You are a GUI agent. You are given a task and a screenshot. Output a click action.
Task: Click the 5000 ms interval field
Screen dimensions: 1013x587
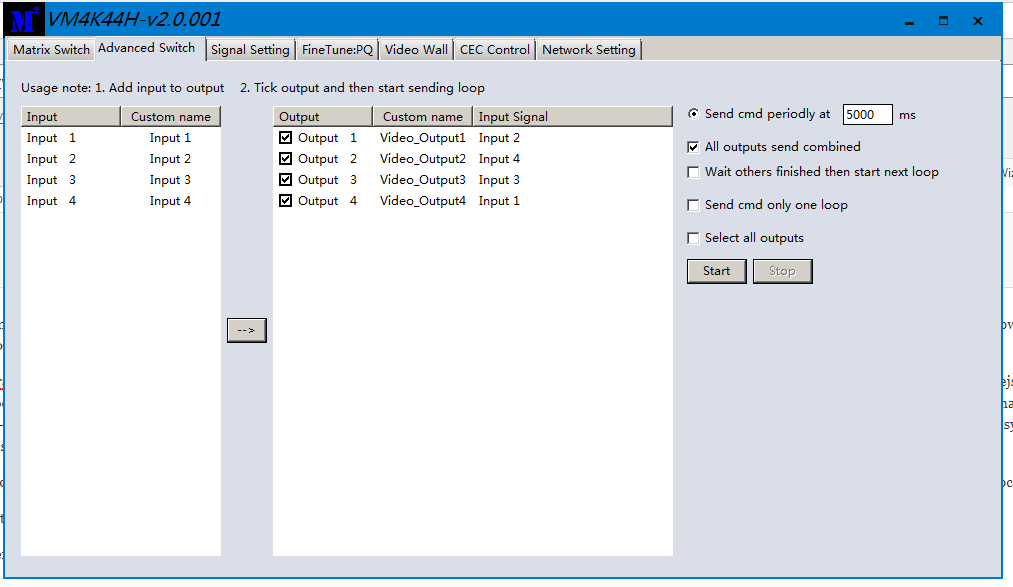click(x=866, y=115)
